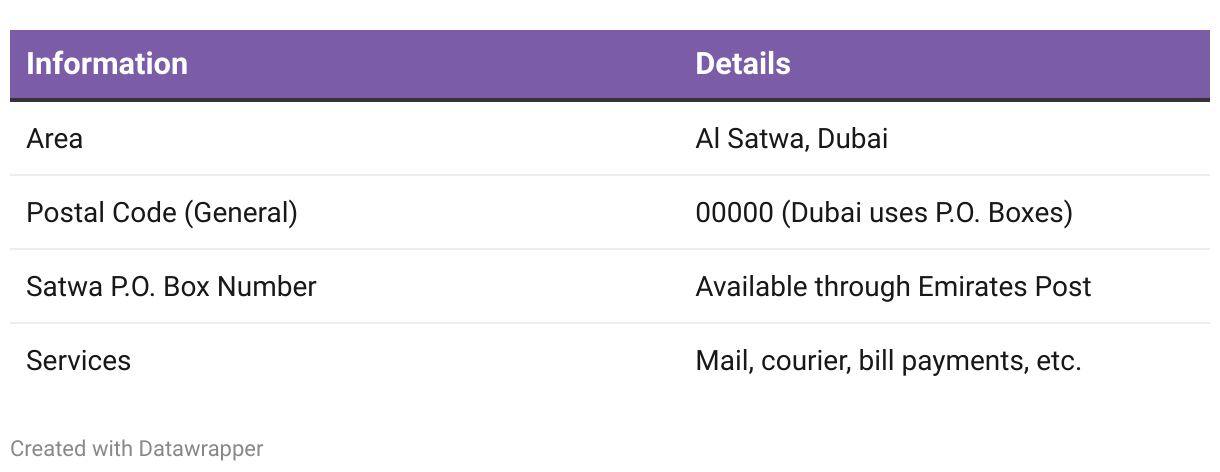This screenshot has height=472, width=1220.
Task: Click Mail, courier, bill payments cell
Action: click(x=888, y=361)
